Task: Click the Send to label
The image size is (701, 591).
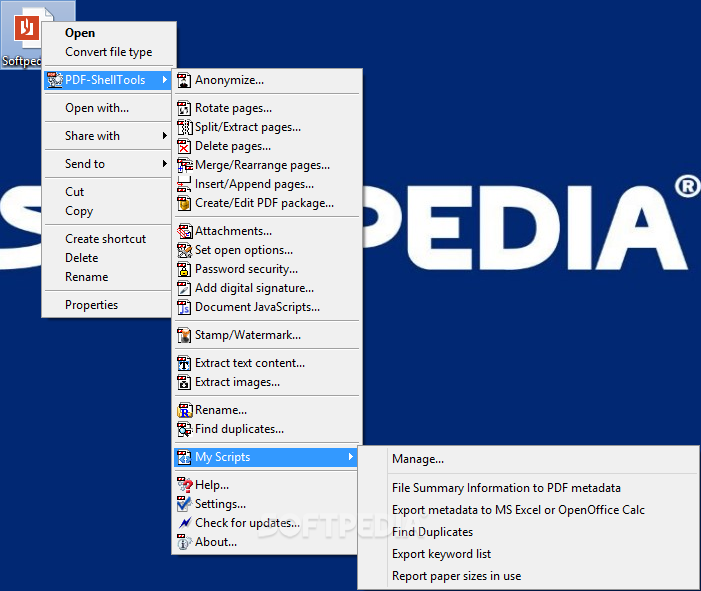Action: point(85,164)
